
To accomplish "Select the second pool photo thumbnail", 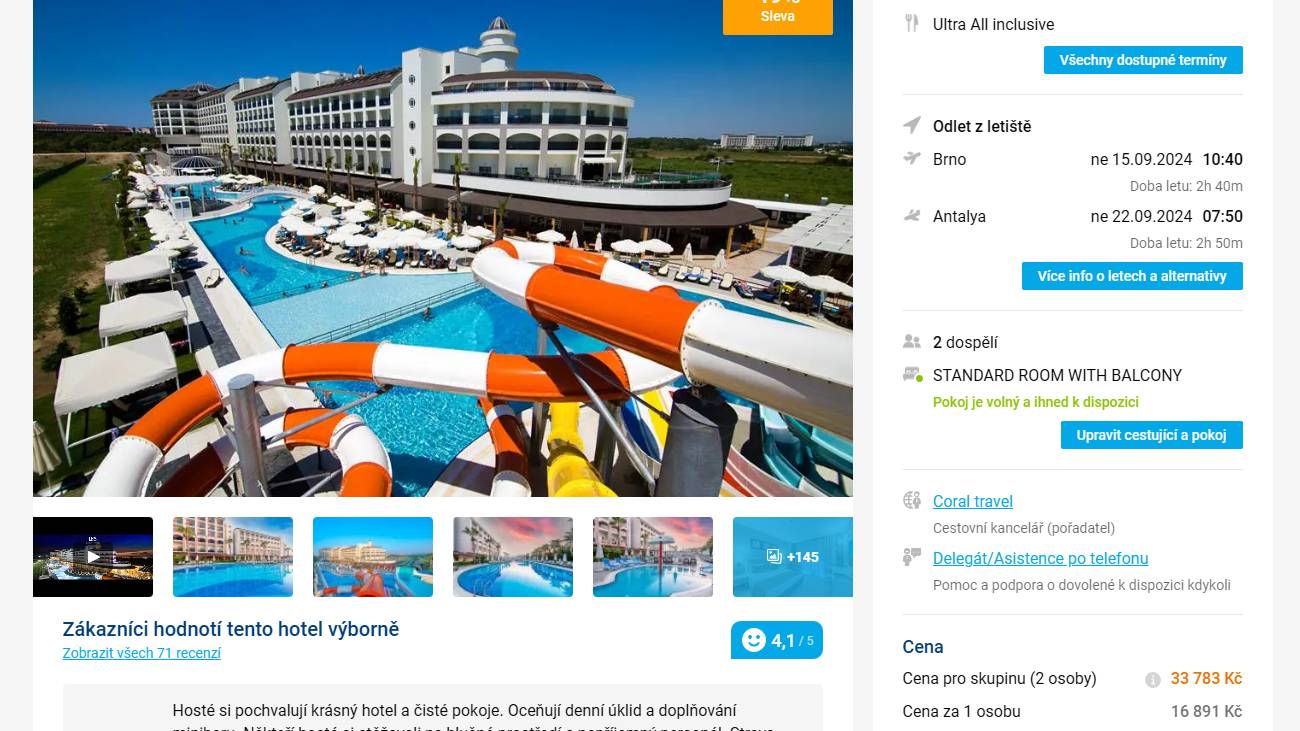I will coord(513,557).
